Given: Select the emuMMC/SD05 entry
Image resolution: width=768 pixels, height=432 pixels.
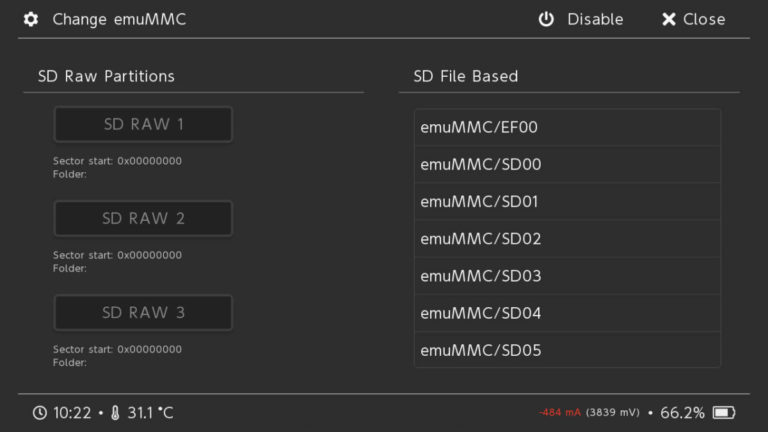Looking at the screenshot, I should 567,350.
